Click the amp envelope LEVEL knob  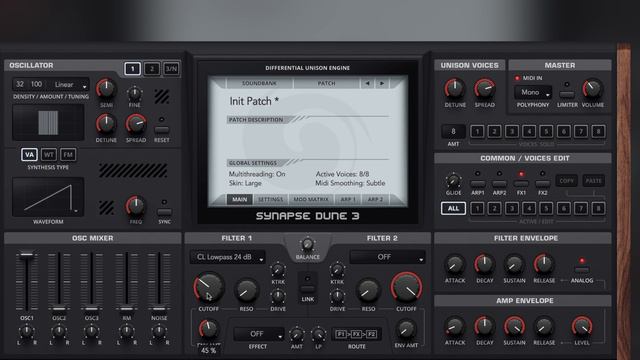(x=582, y=327)
